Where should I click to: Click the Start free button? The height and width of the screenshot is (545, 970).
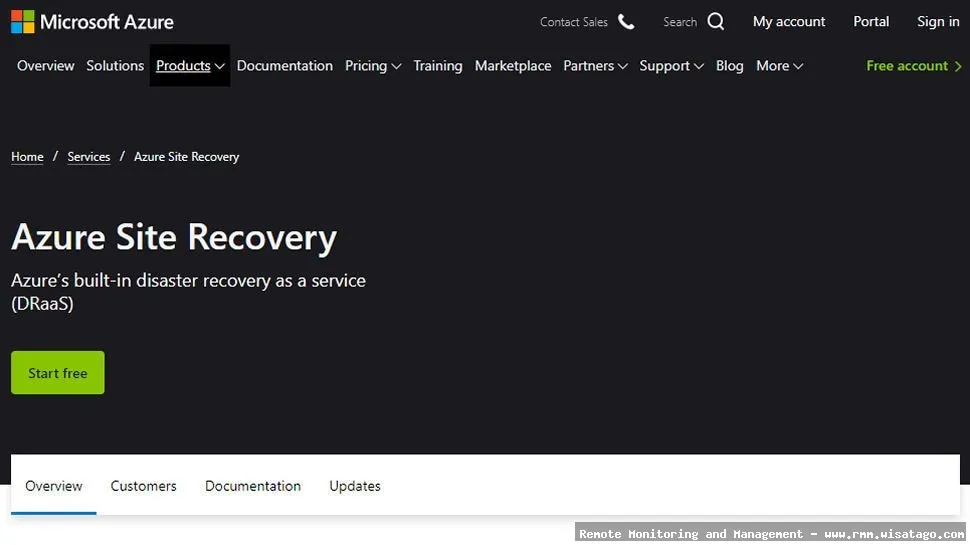[58, 372]
